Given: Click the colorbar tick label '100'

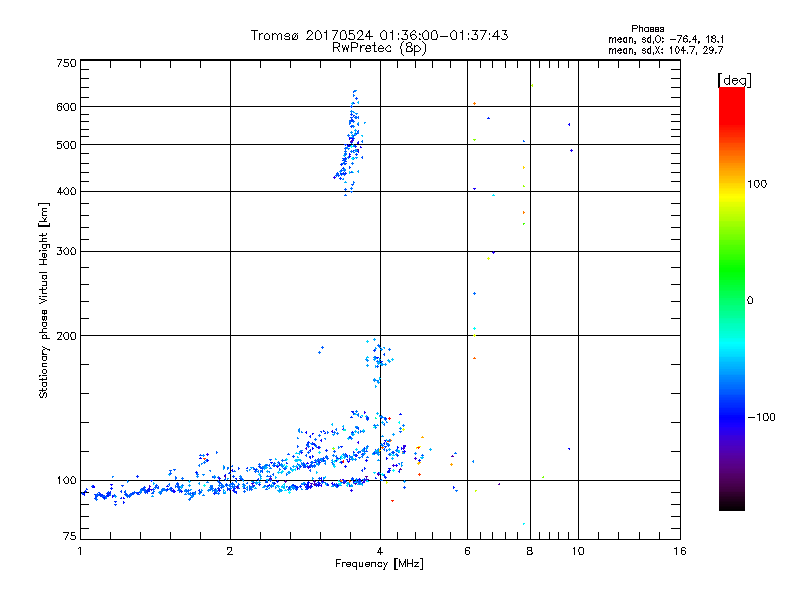Looking at the screenshot, I should [x=757, y=184].
